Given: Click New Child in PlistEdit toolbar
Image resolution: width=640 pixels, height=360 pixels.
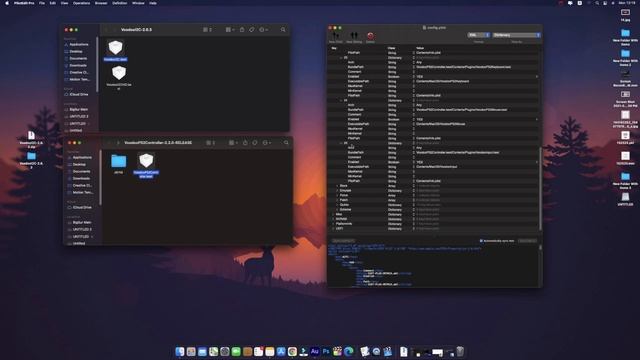Looking at the screenshot, I should click(x=336, y=37).
